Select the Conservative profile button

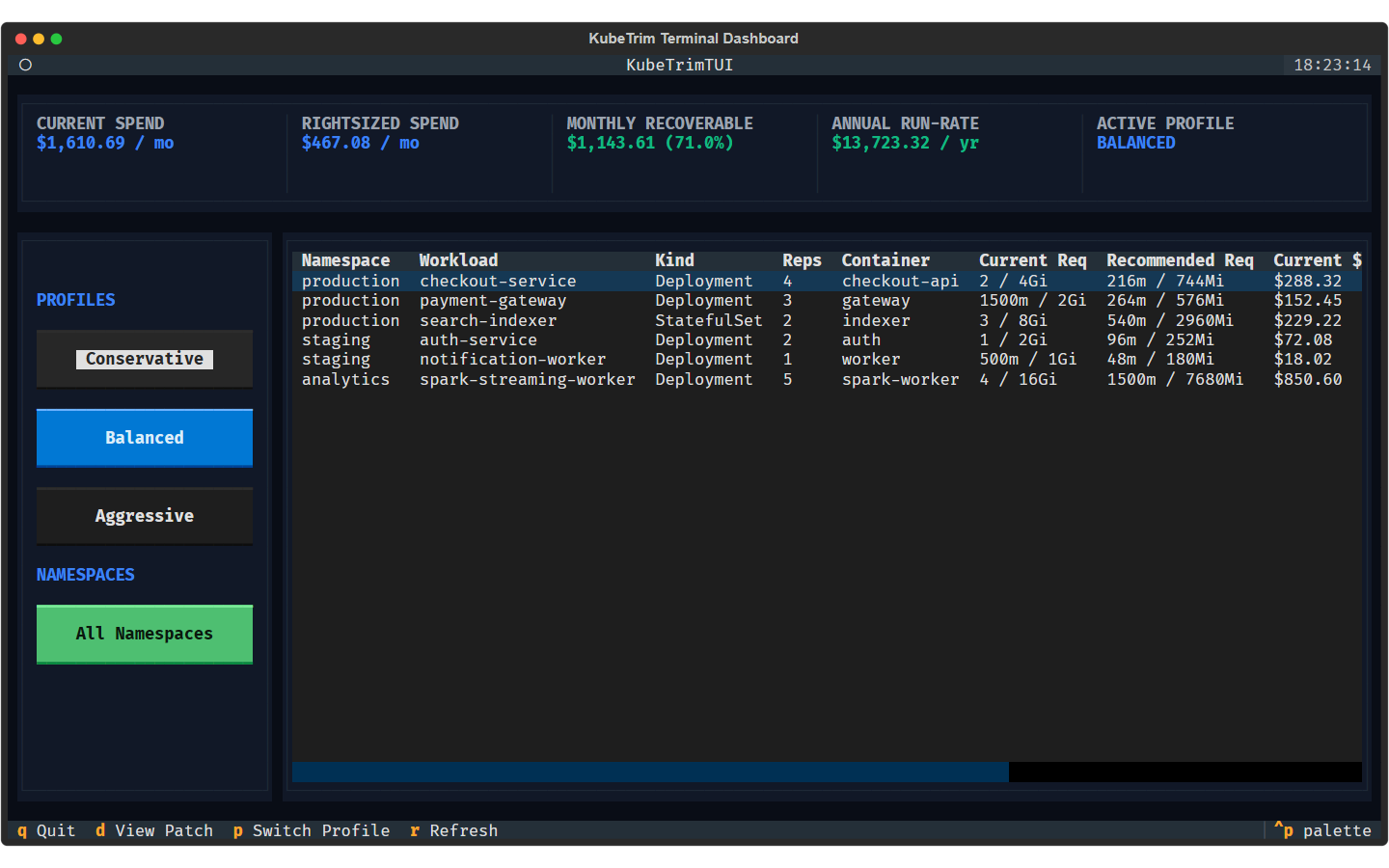tap(145, 359)
